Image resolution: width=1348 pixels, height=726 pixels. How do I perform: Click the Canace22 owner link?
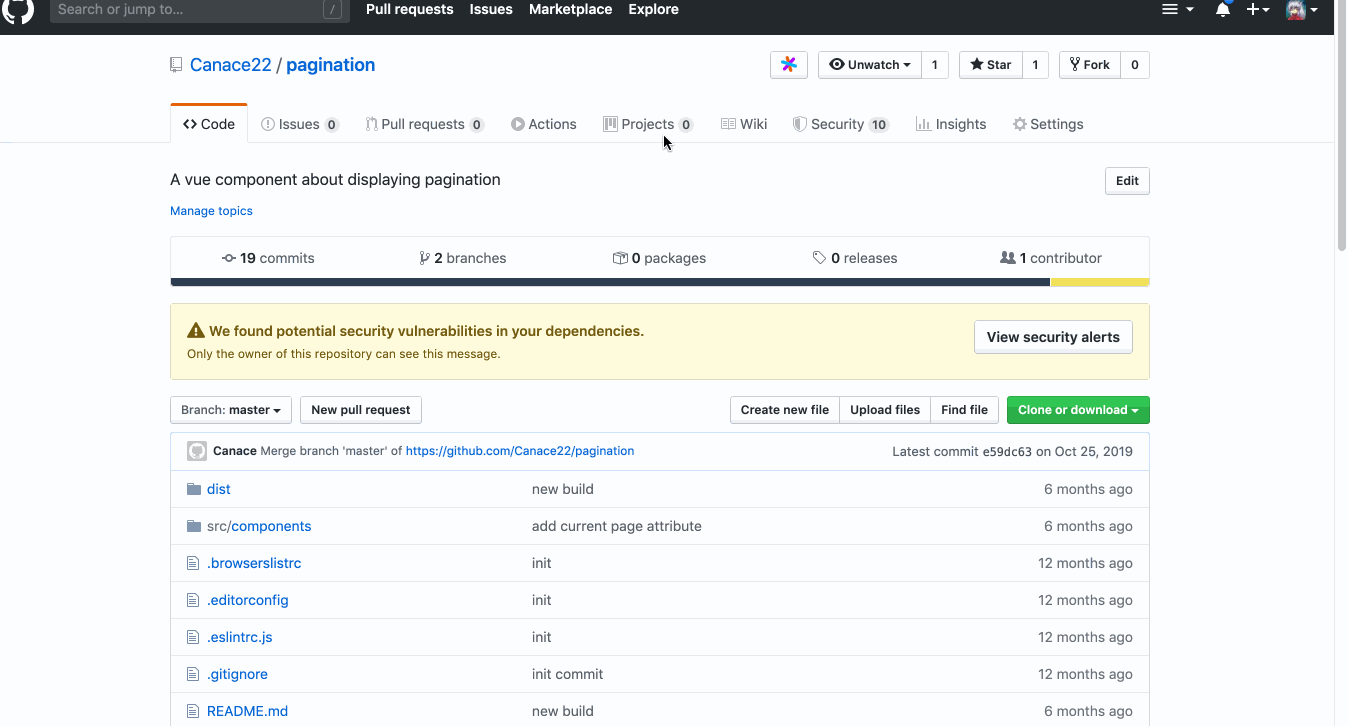pos(231,65)
